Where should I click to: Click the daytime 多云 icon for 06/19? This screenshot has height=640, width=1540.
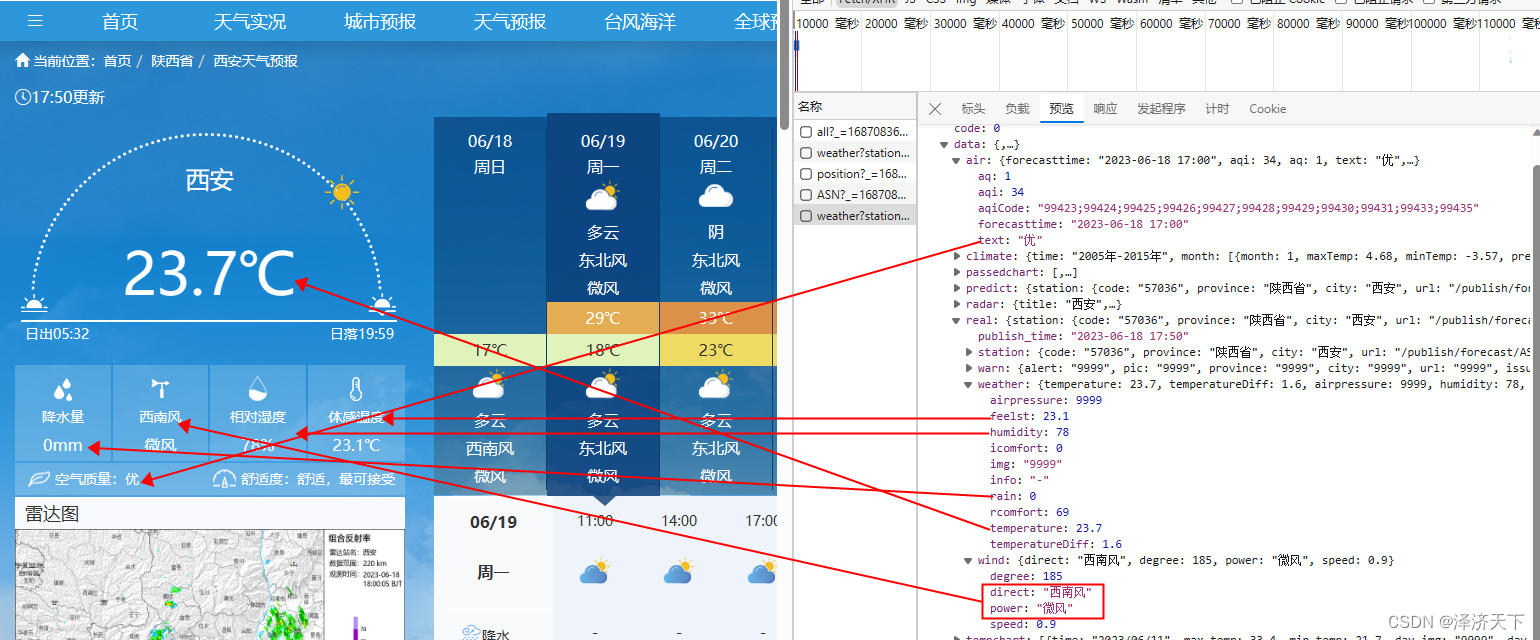click(602, 197)
